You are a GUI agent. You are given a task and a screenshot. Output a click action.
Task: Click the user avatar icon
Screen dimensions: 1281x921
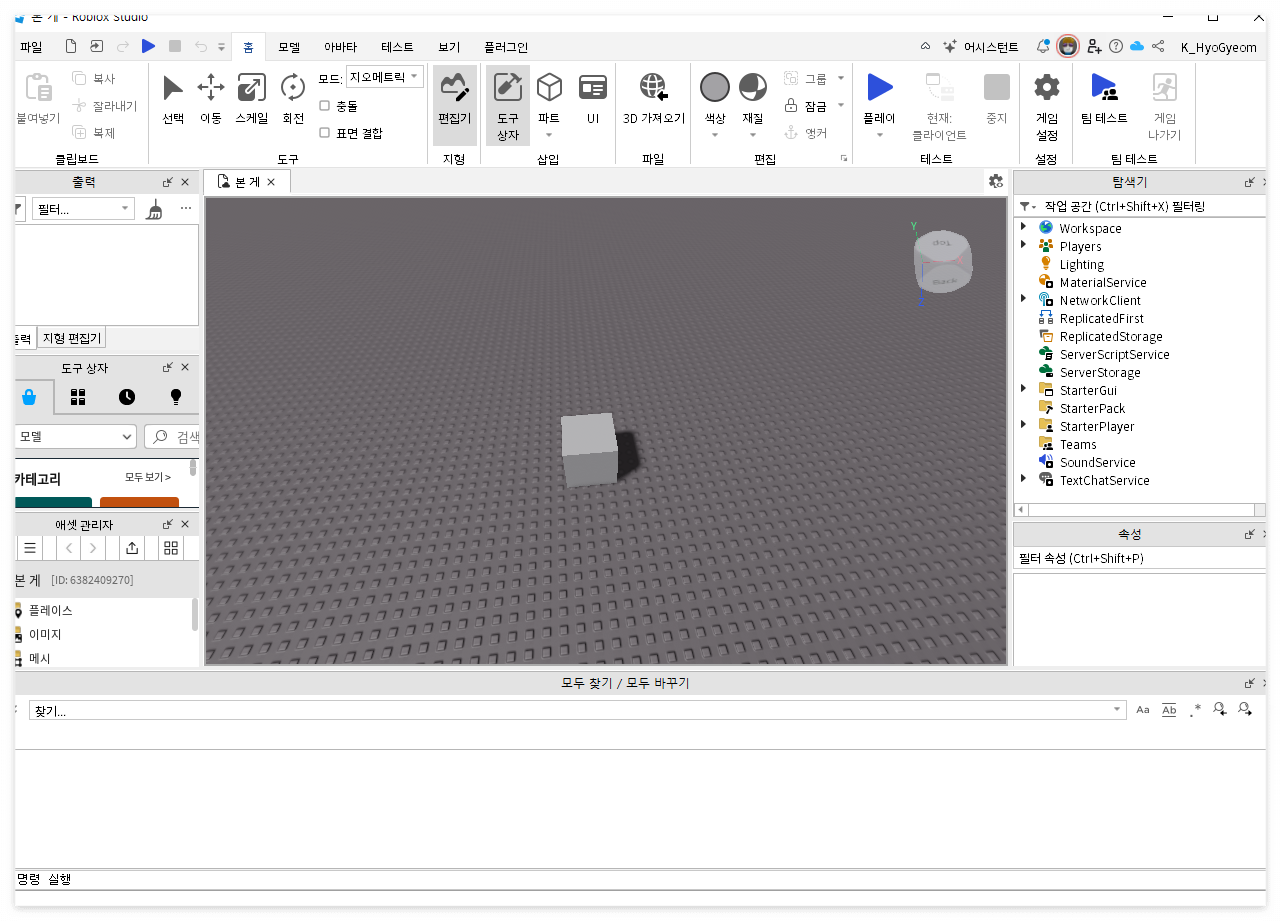[1068, 46]
